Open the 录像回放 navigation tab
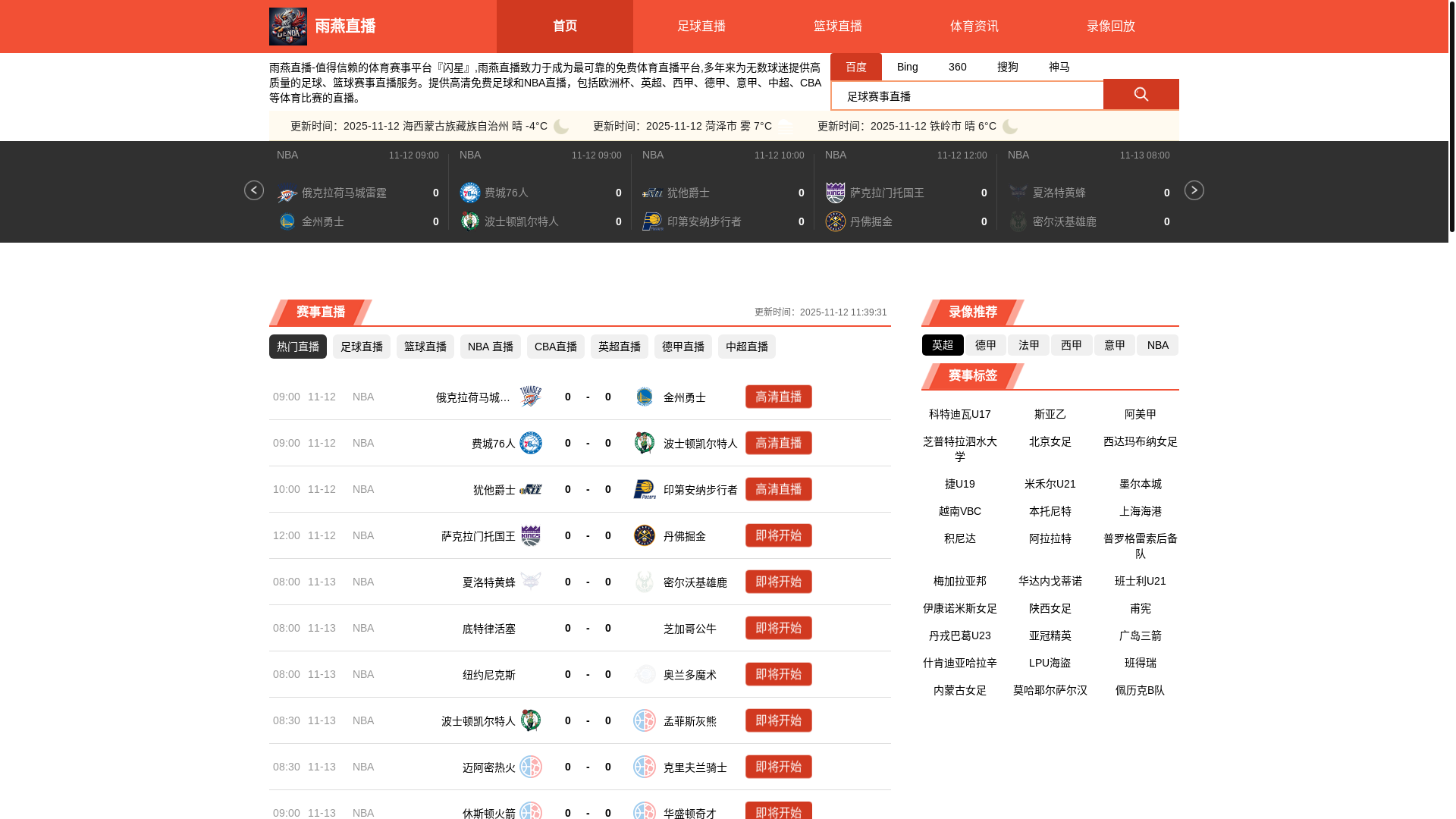1456x819 pixels. pyautogui.click(x=1111, y=27)
